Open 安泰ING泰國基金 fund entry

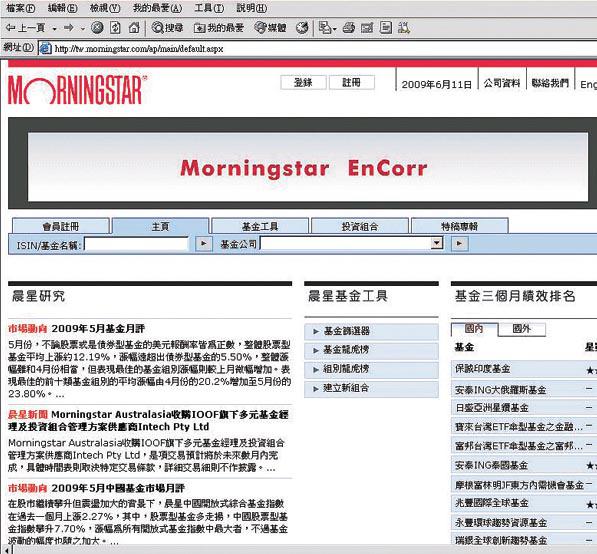pyautogui.click(x=492, y=465)
